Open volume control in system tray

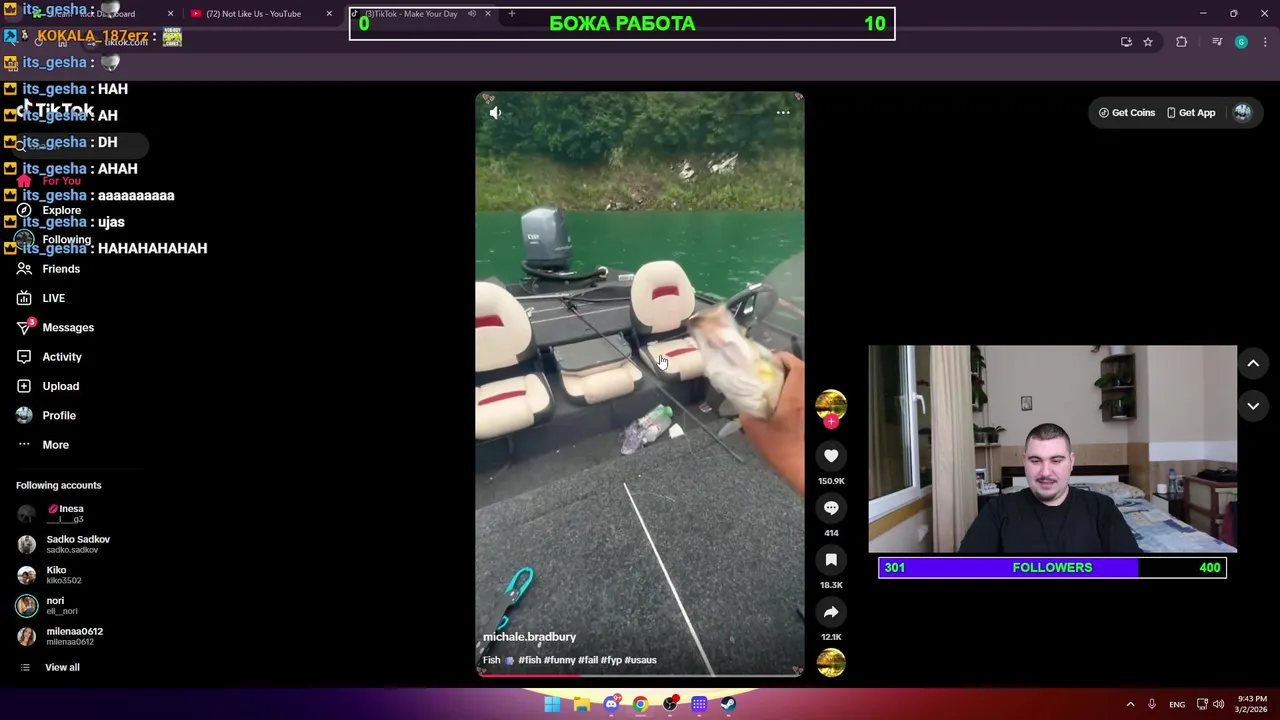[x=1218, y=704]
